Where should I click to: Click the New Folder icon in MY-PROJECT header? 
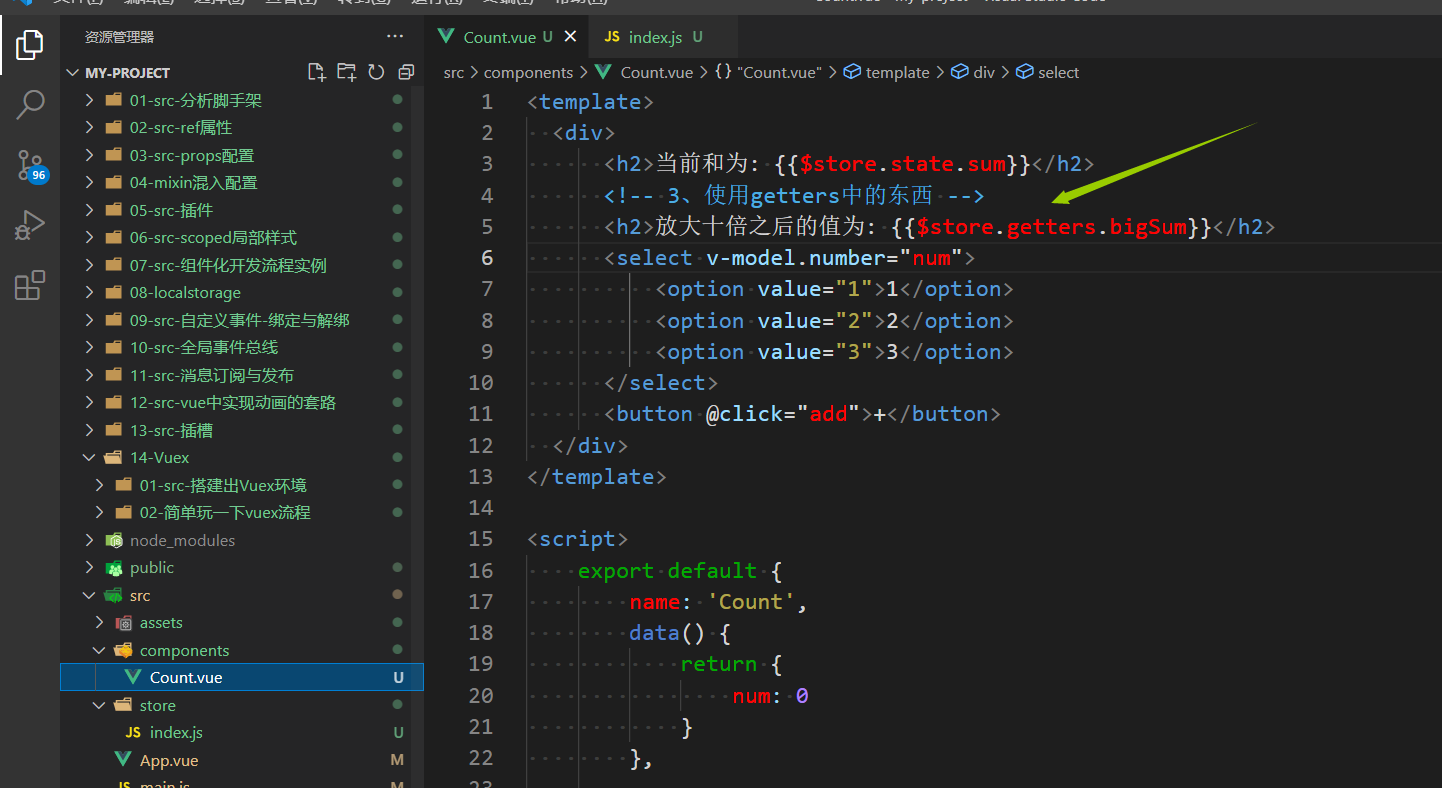pos(347,72)
